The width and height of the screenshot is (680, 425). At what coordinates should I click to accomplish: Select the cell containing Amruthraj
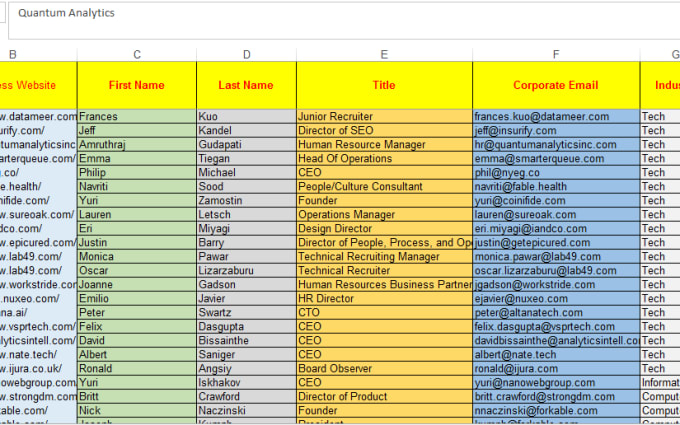[137, 144]
